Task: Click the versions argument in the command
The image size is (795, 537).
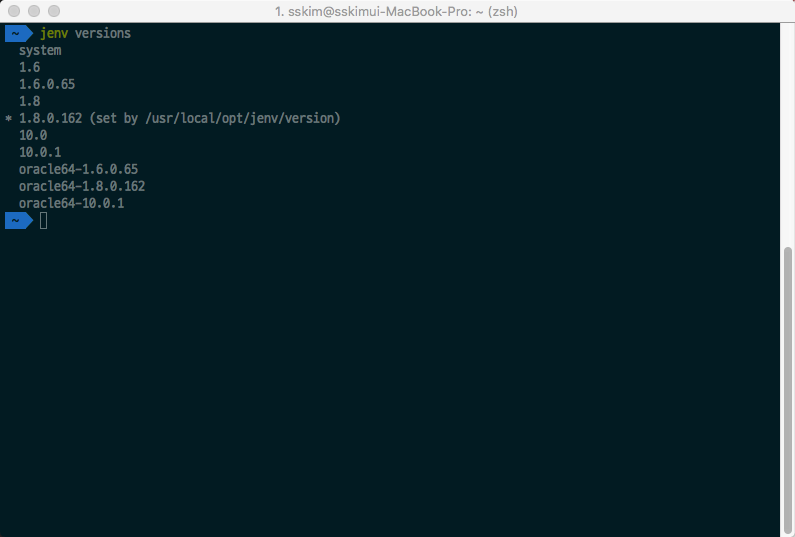Action: click(102, 33)
